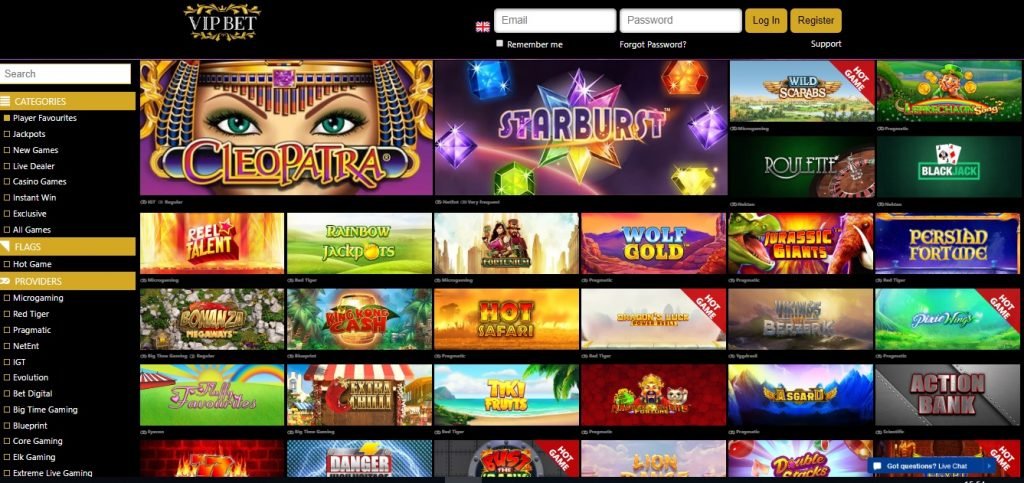The image size is (1024, 483).
Task: Open the Roulette game tile
Action: click(802, 166)
